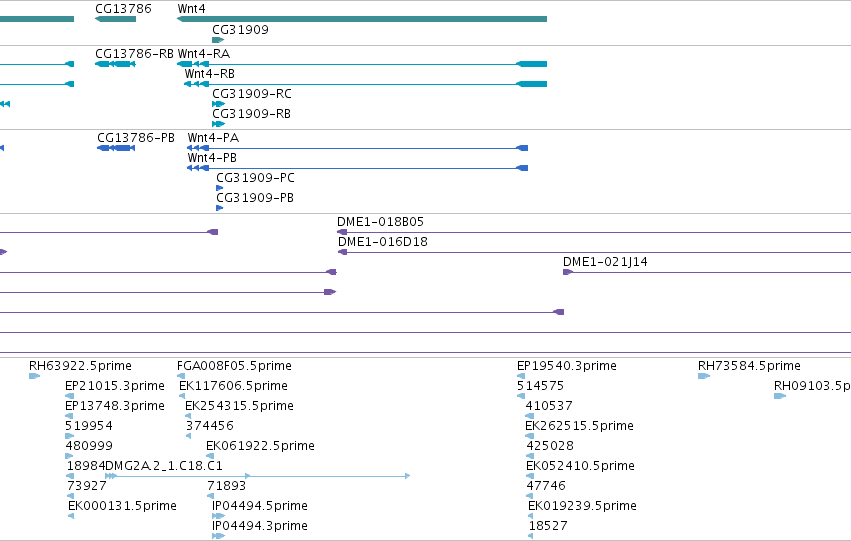Click the EK061922.5prime label

(261, 446)
